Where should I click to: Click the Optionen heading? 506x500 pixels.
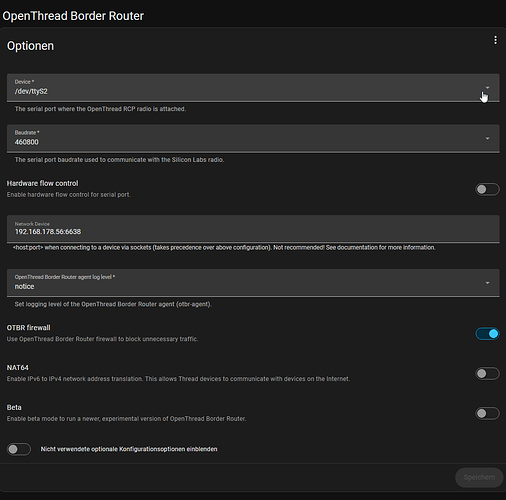click(x=30, y=46)
